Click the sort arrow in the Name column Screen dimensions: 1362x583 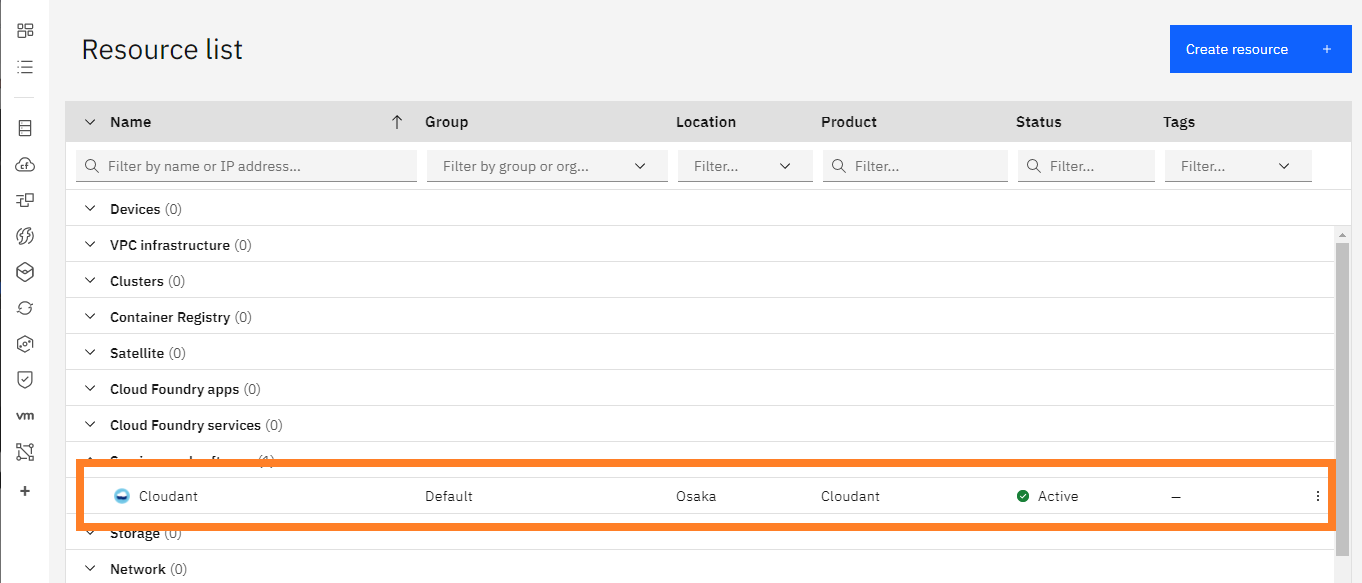397,122
